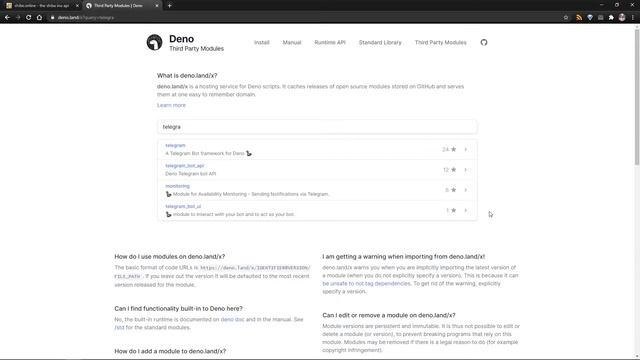Open a new browser tab
This screenshot has height=360, width=640.
[169, 6]
